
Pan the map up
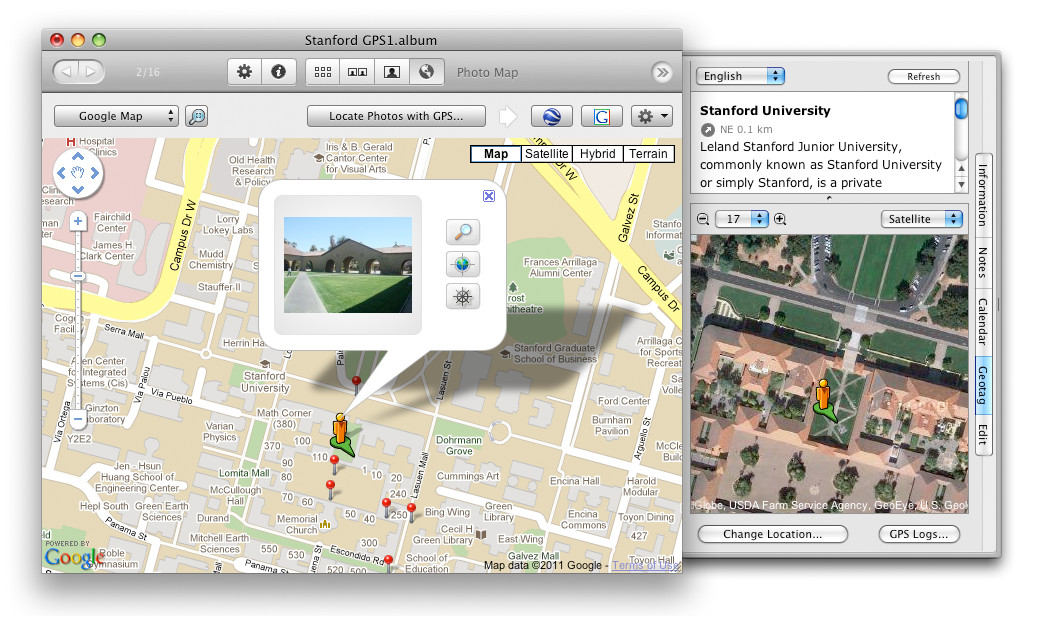pos(78,156)
